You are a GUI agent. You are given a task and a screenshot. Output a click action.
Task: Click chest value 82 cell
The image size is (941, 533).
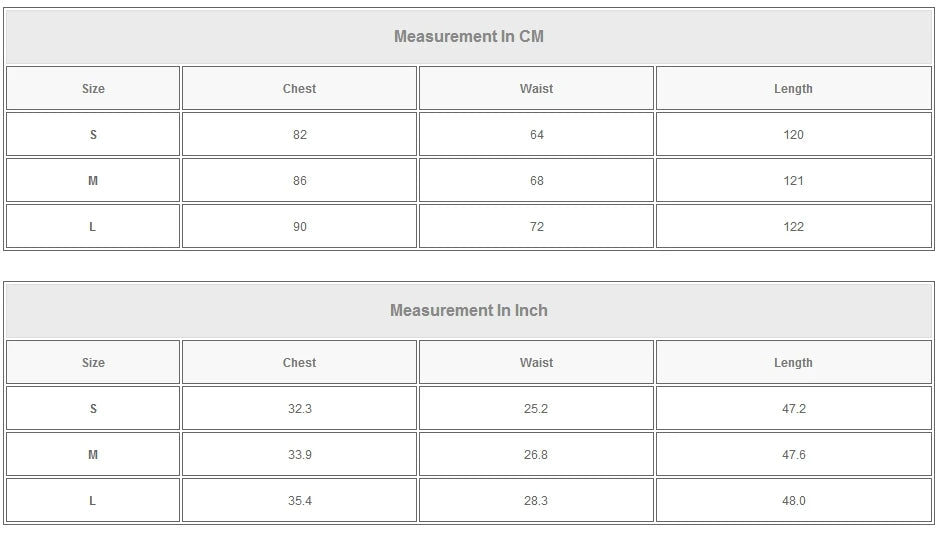(299, 135)
